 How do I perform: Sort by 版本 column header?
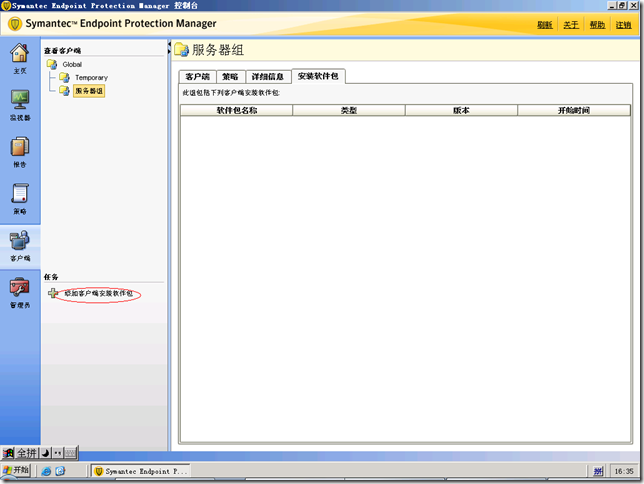pos(461,110)
